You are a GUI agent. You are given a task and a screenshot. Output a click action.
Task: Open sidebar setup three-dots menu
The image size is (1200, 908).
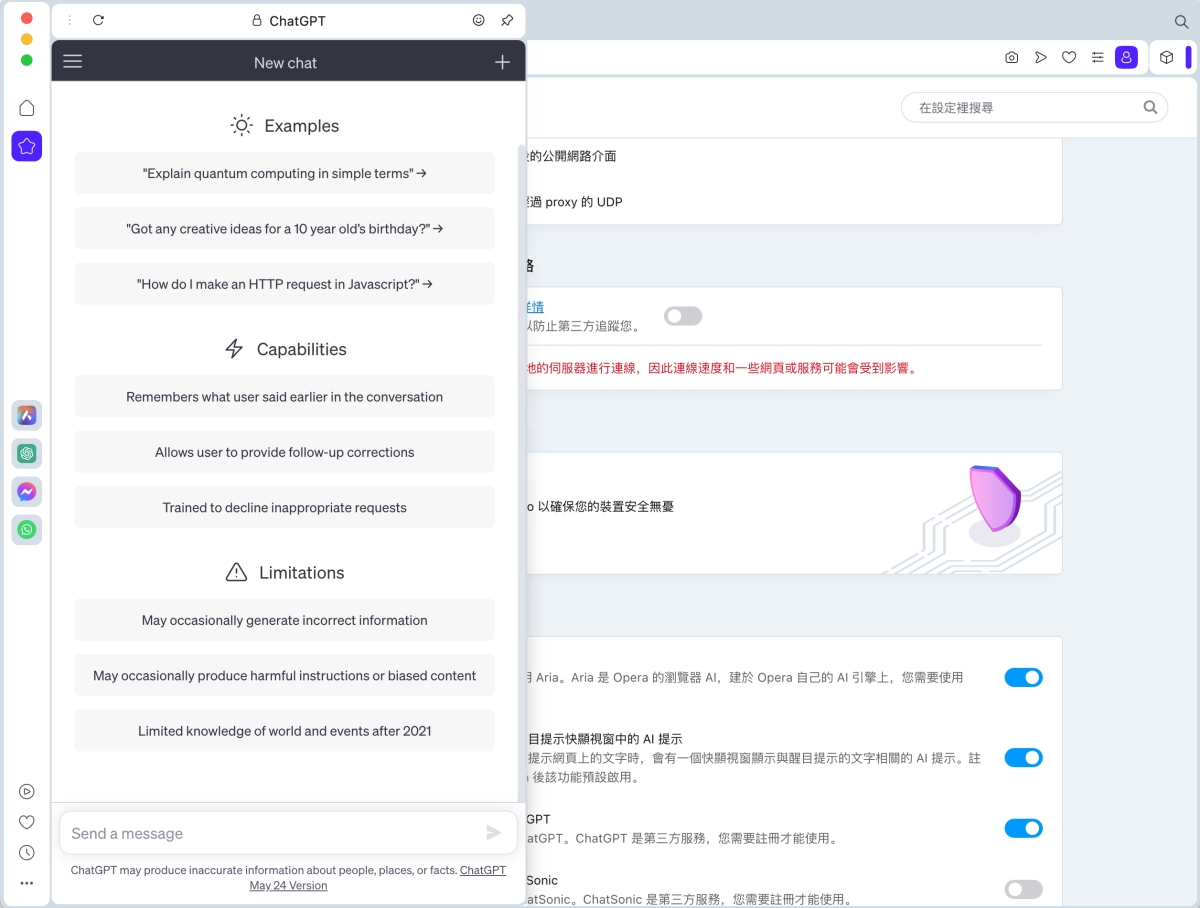coord(27,884)
